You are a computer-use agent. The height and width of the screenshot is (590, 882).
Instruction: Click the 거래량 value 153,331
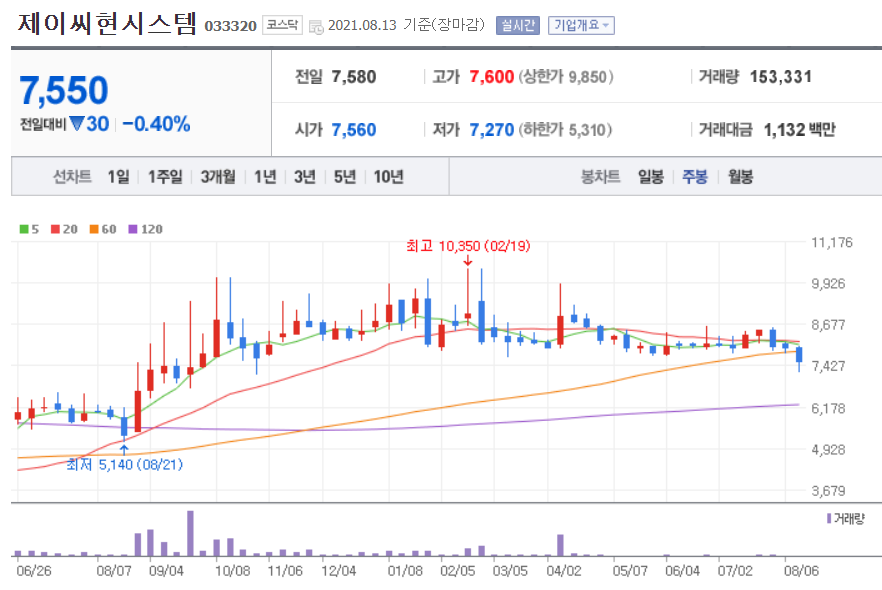[781, 76]
